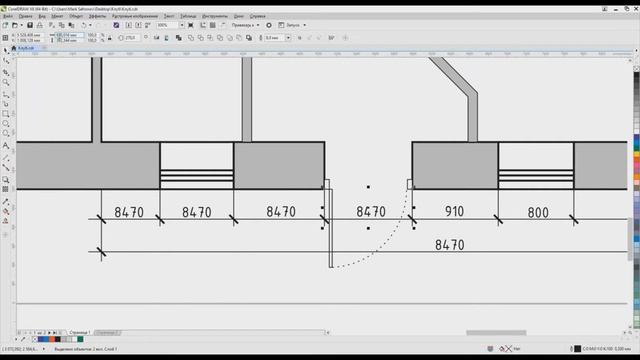Open the Объект (Object) menu

pyautogui.click(x=76, y=16)
